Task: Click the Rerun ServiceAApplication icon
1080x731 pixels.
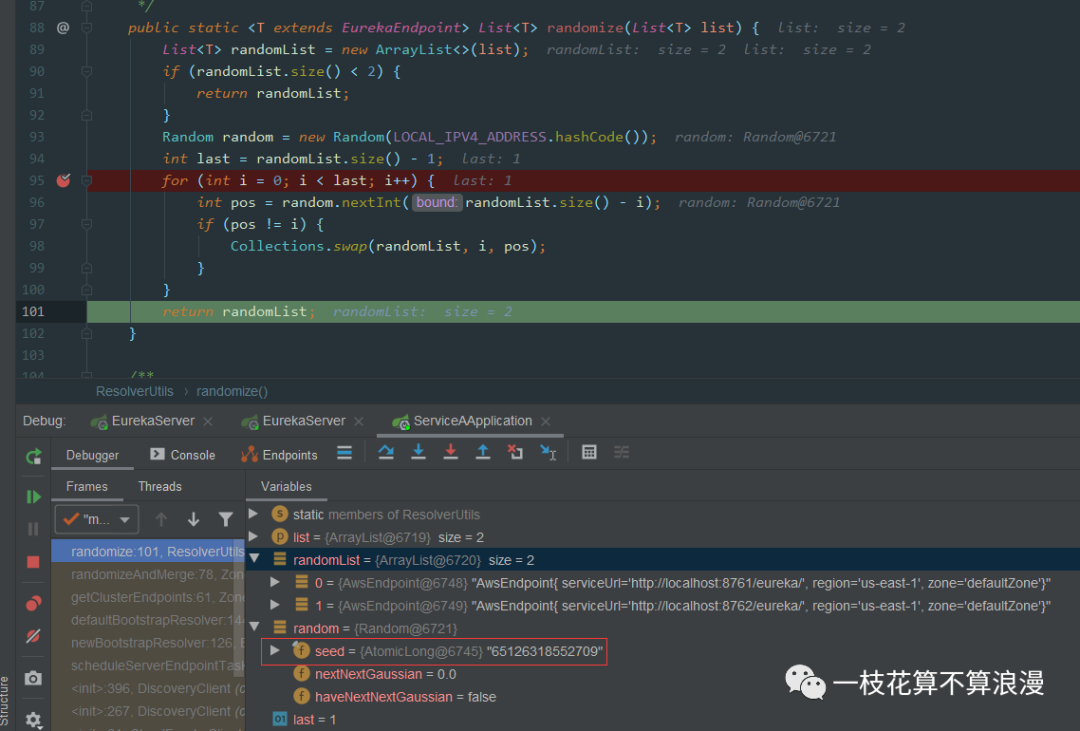Action: click(33, 456)
